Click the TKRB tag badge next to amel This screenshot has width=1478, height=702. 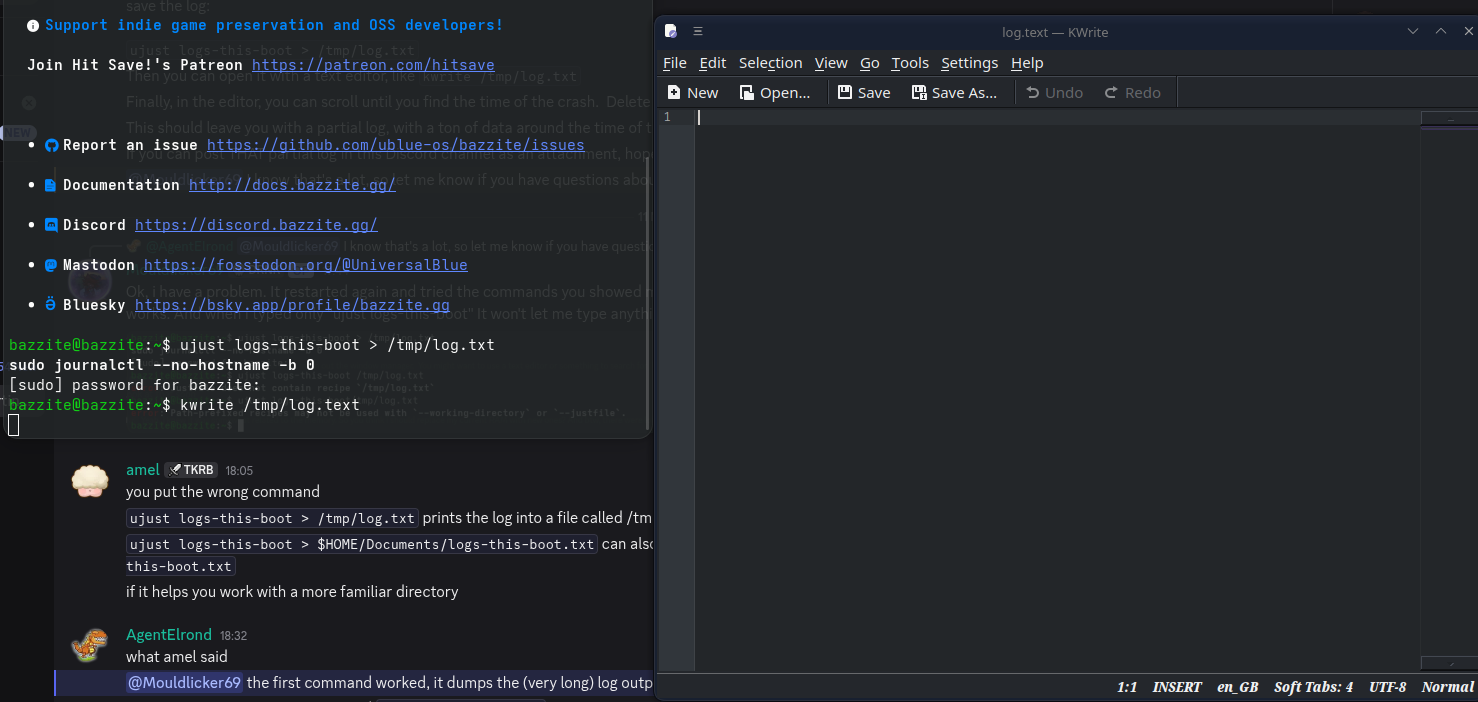pos(191,470)
